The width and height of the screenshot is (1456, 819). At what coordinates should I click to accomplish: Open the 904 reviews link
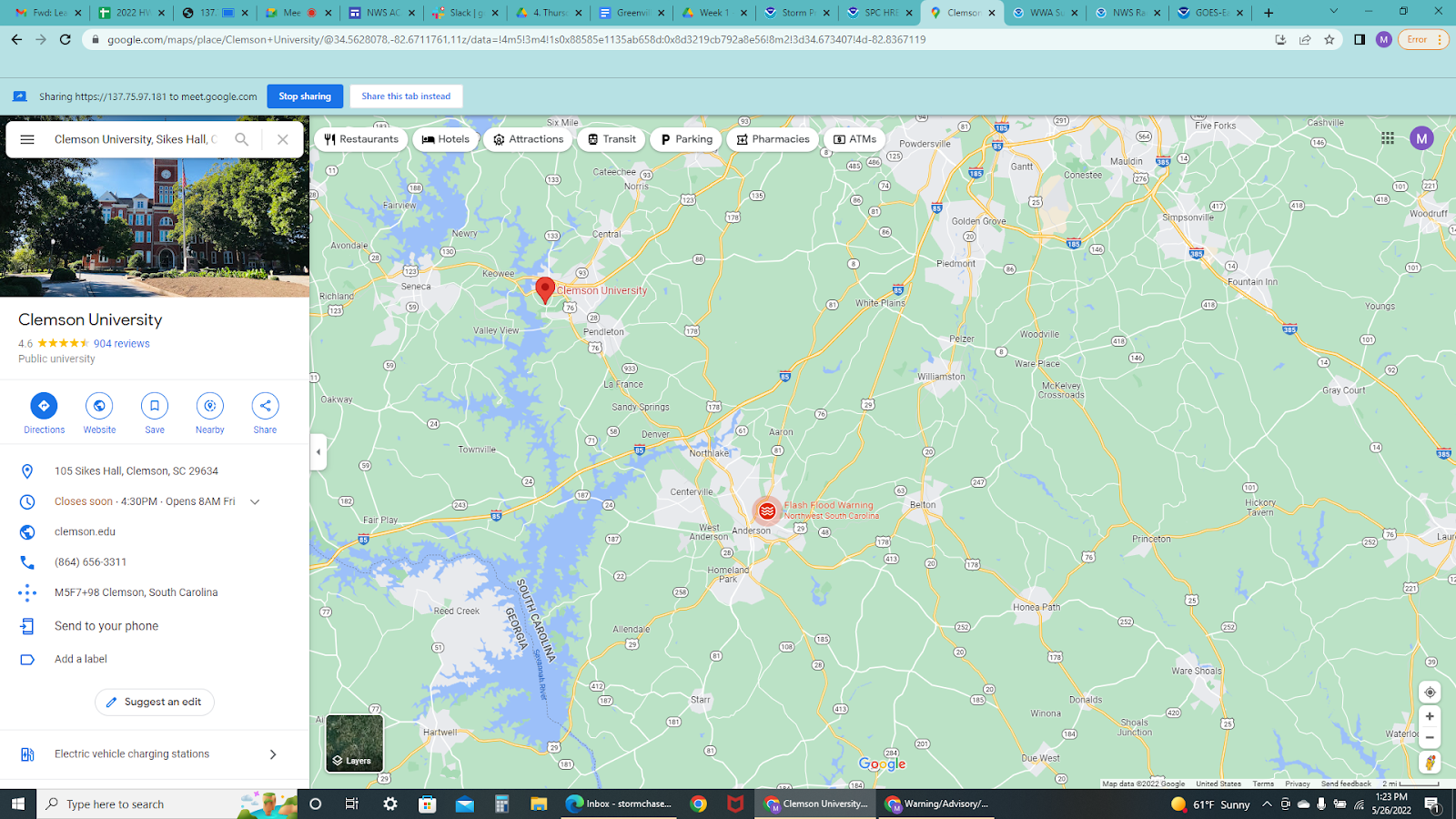pos(122,344)
